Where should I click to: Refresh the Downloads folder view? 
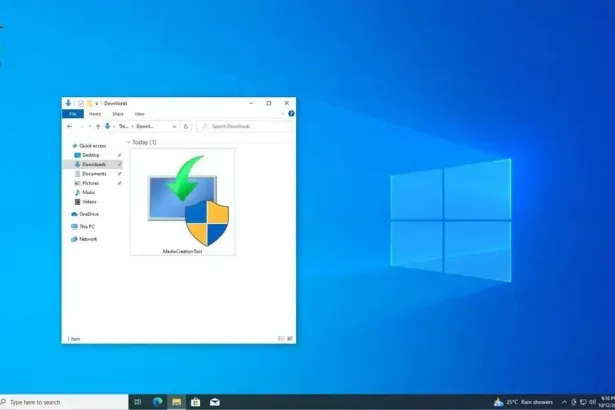coord(186,127)
